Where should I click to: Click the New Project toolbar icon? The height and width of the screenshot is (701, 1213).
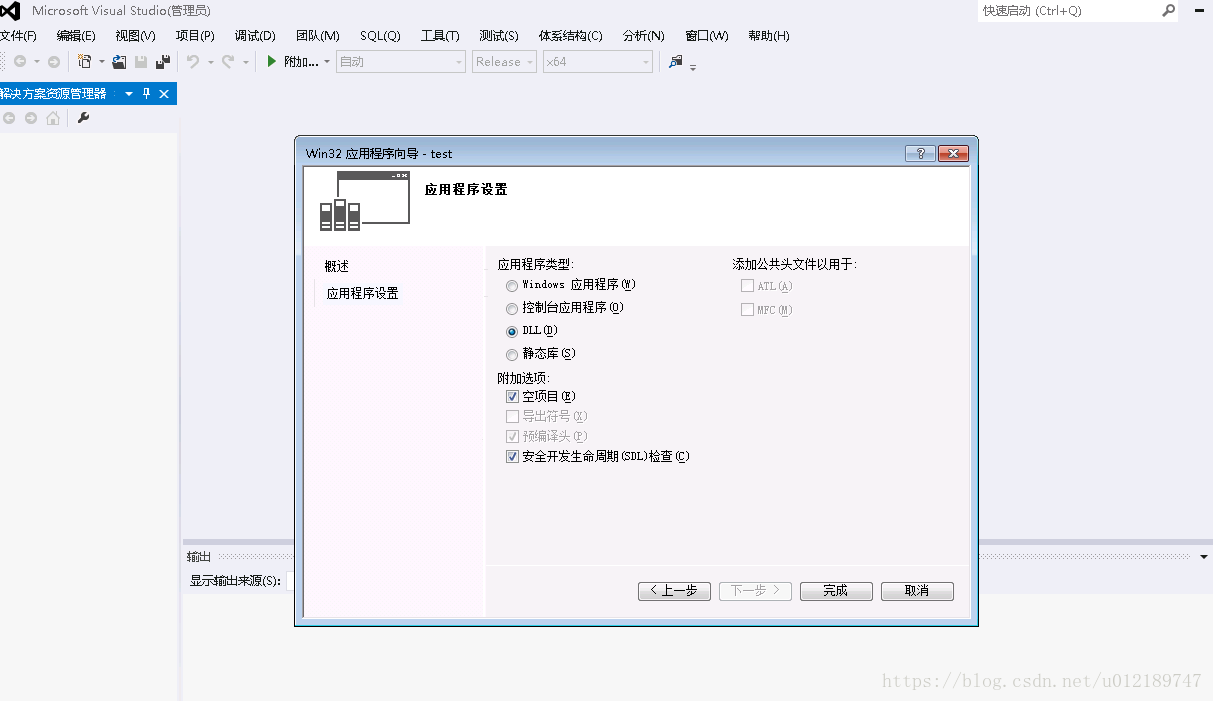[x=85, y=62]
